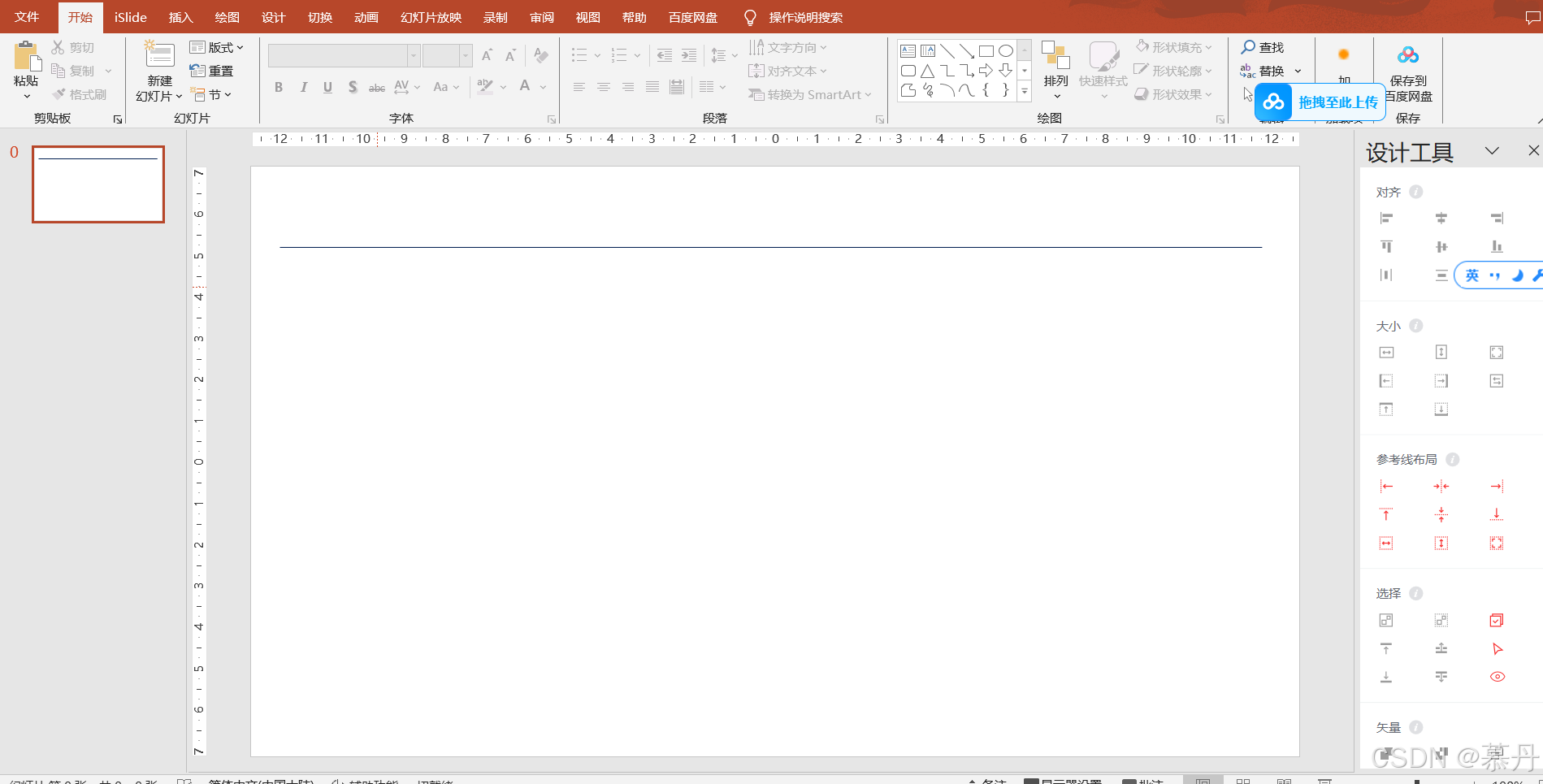The image size is (1543, 784).
Task: Toggle the 英 input language indicator
Action: [x=1471, y=275]
